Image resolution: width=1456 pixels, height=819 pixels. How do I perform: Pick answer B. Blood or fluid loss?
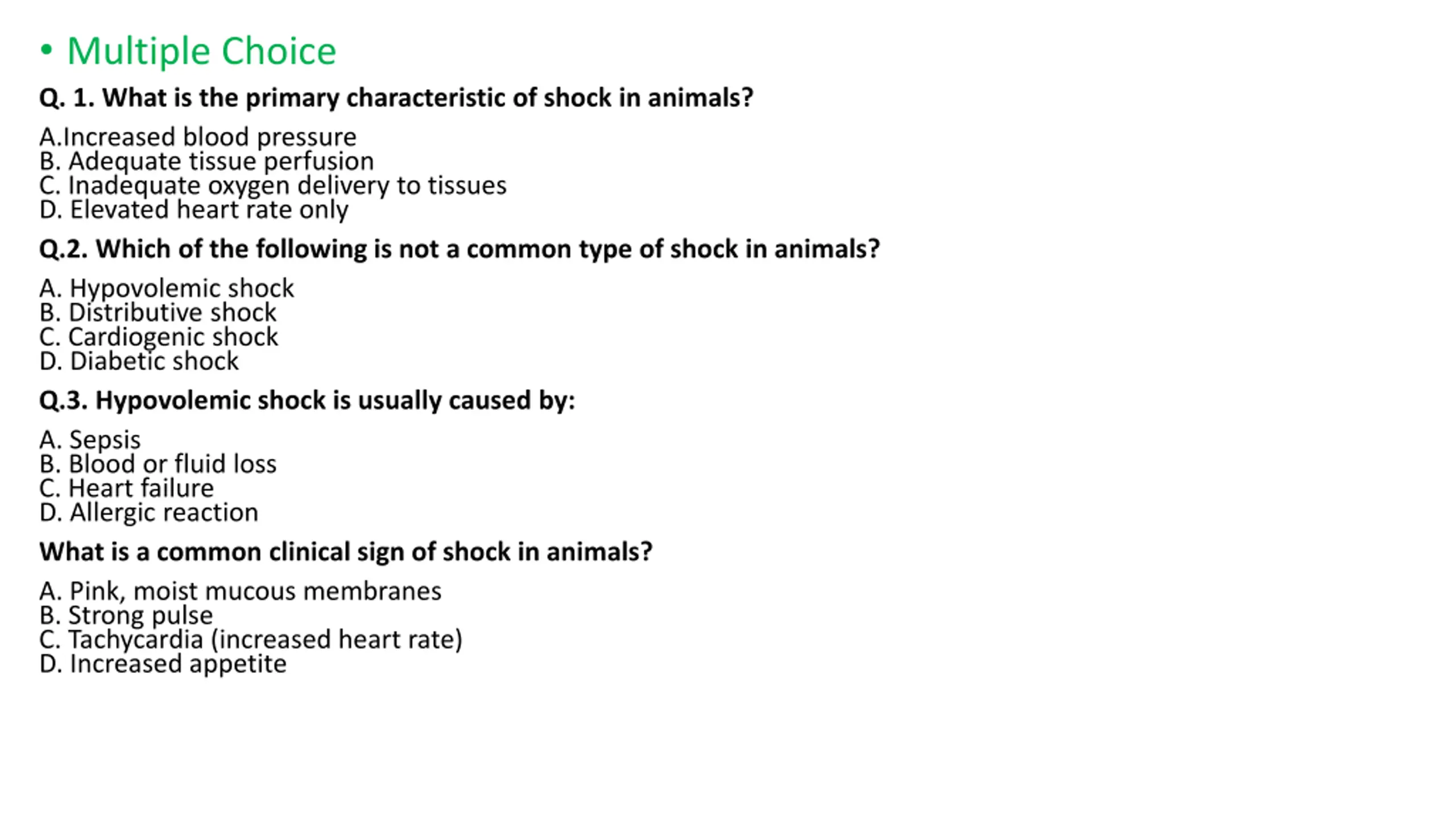click(158, 464)
